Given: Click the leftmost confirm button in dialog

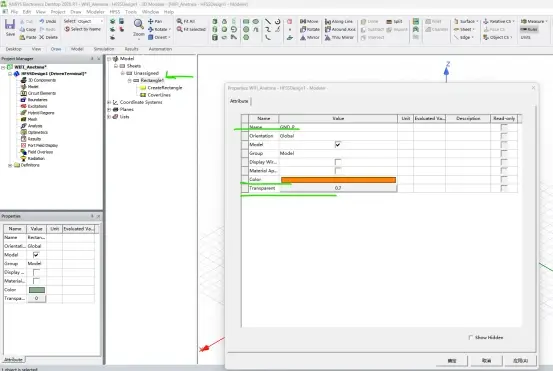Looking at the screenshot, I should 452,361.
